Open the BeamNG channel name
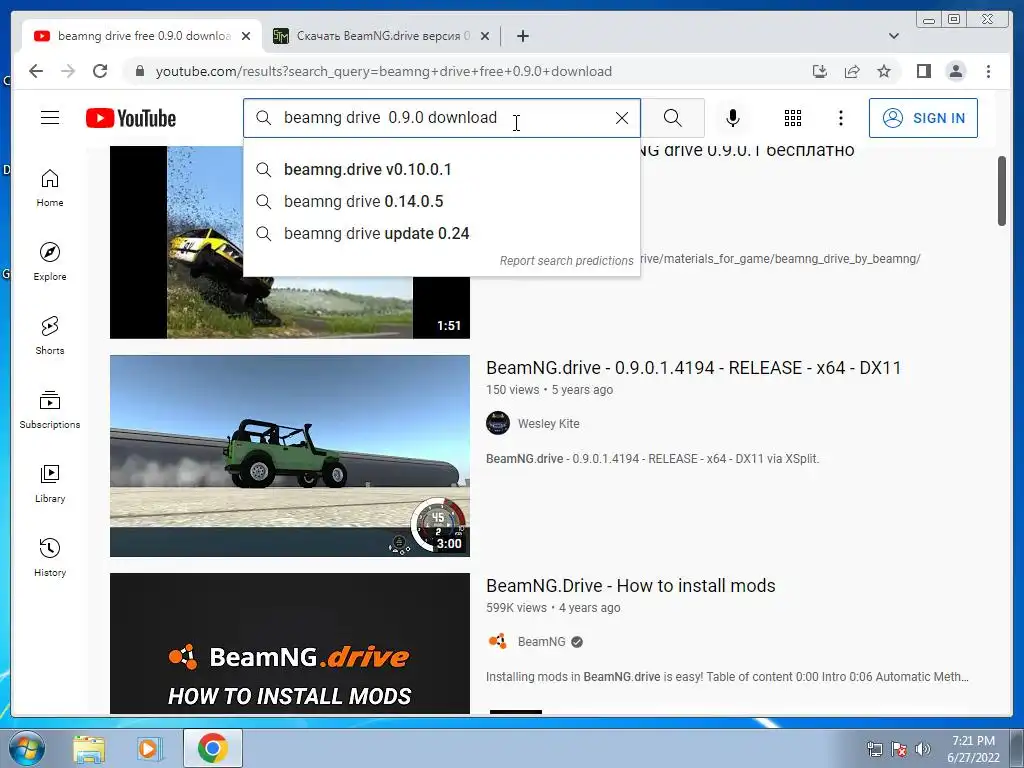The image size is (1024, 768). 541,641
